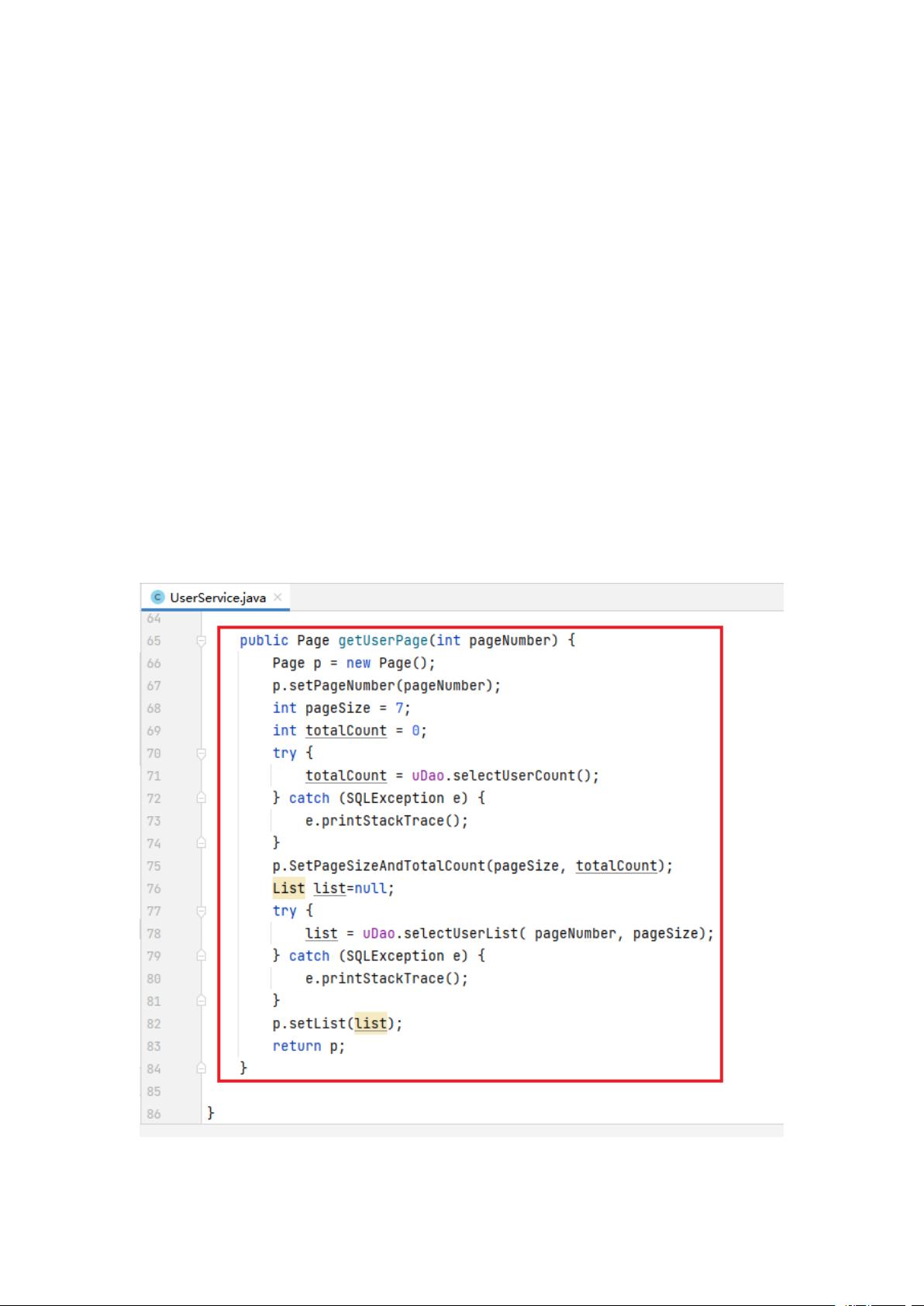Viewport: 924px width, 1306px height.
Task: Click the fold end marker at line 74
Action: pyautogui.click(x=202, y=843)
